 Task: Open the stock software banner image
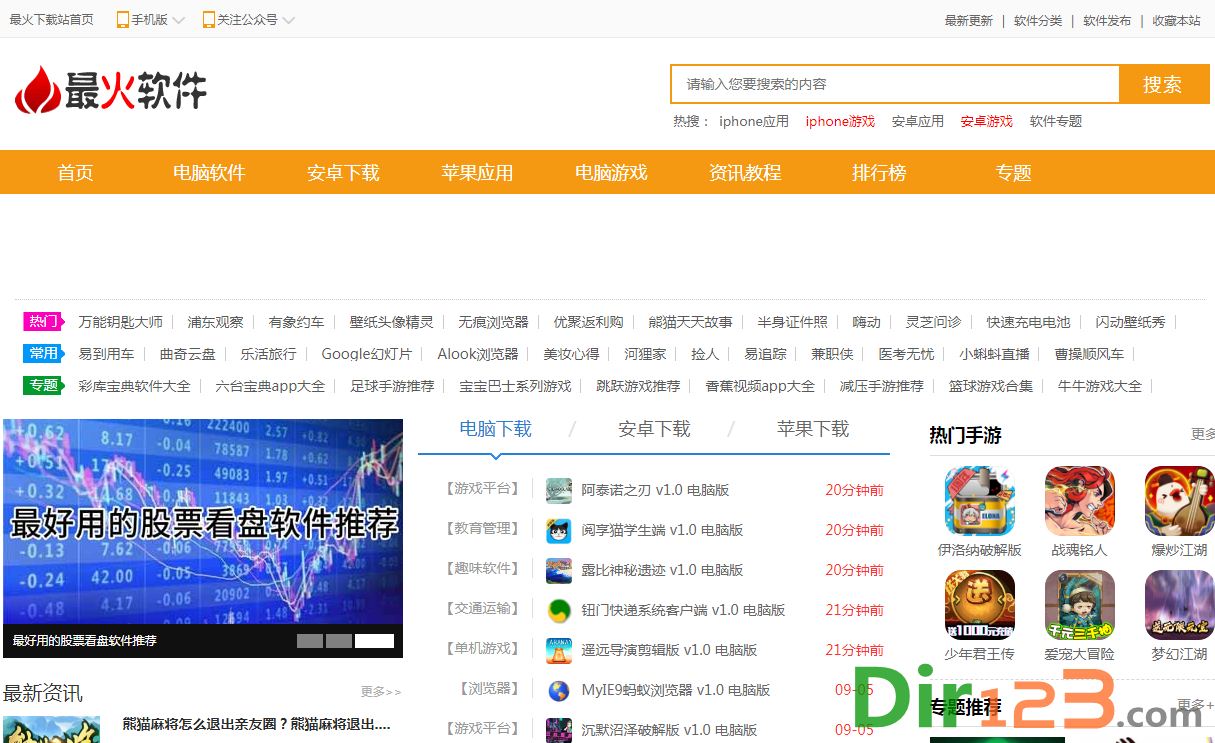[202, 522]
